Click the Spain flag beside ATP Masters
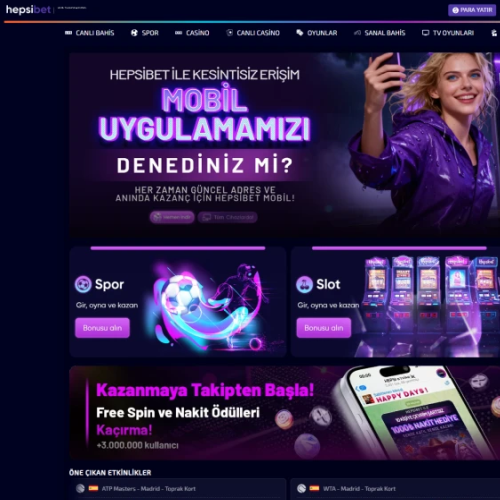 pos(93,488)
